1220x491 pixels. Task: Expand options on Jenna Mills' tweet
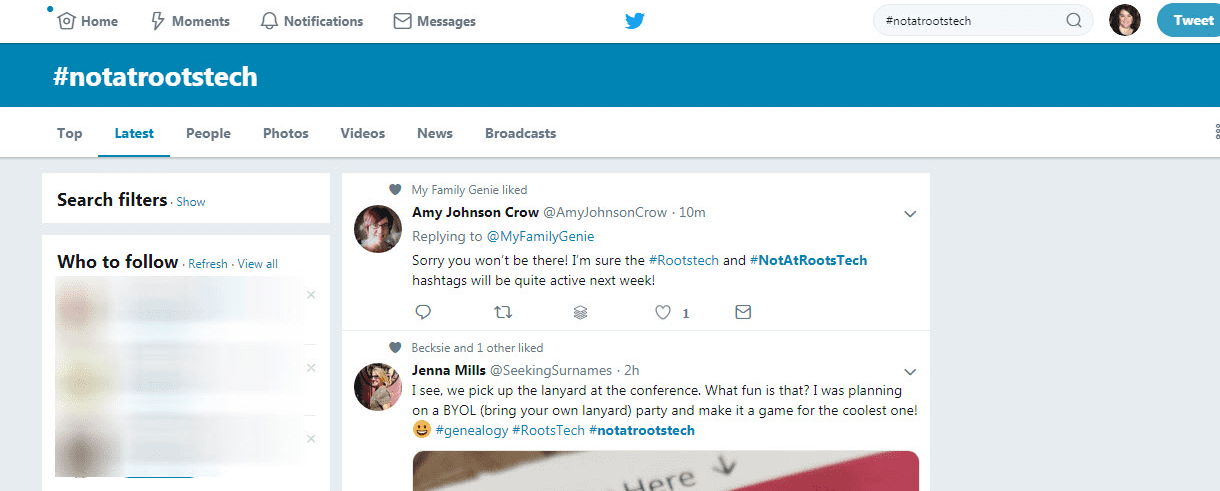(x=910, y=371)
